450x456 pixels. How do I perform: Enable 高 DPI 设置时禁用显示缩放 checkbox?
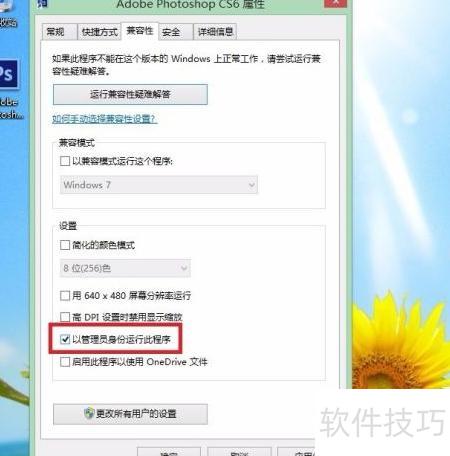tap(65, 317)
